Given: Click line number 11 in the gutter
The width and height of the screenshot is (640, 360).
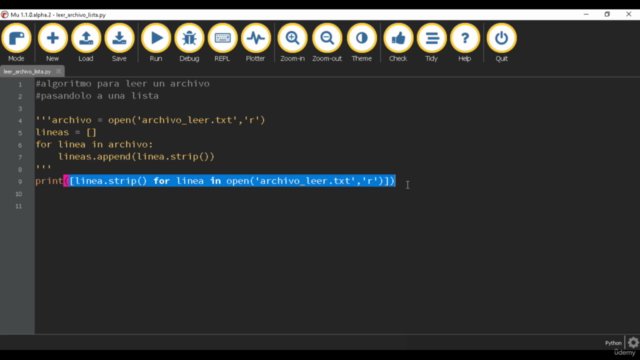Looking at the screenshot, I should point(19,206).
